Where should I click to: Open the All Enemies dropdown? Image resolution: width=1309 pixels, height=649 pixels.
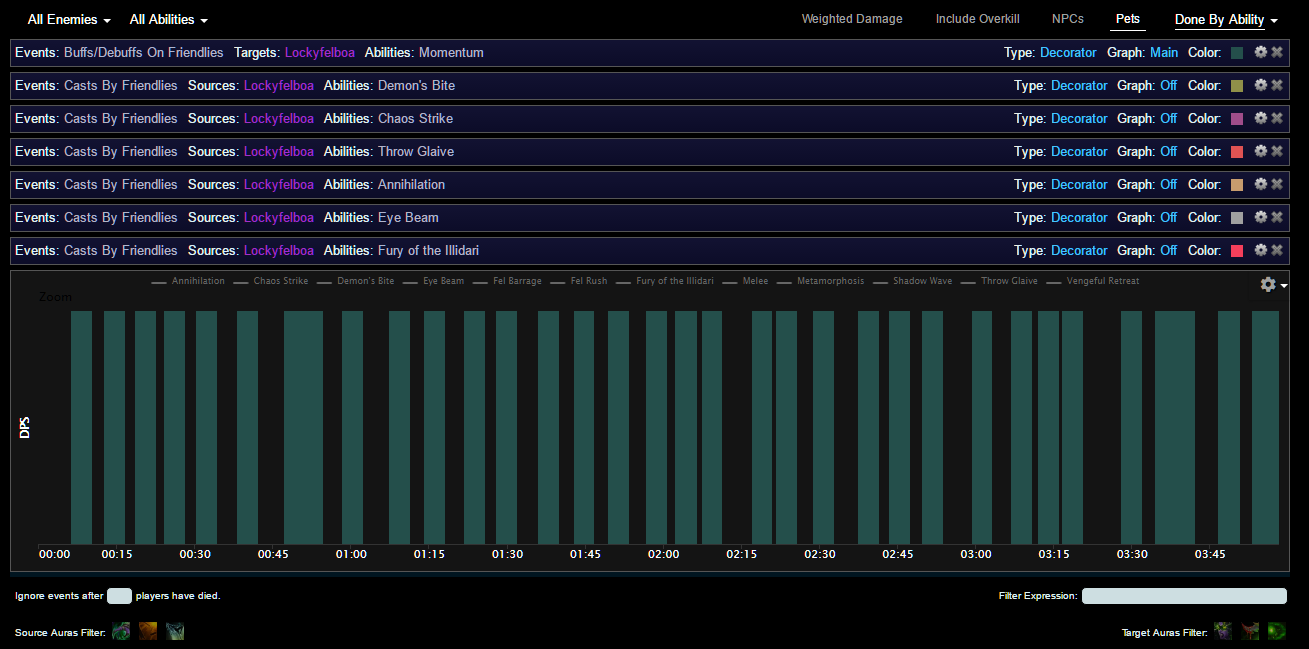69,20
